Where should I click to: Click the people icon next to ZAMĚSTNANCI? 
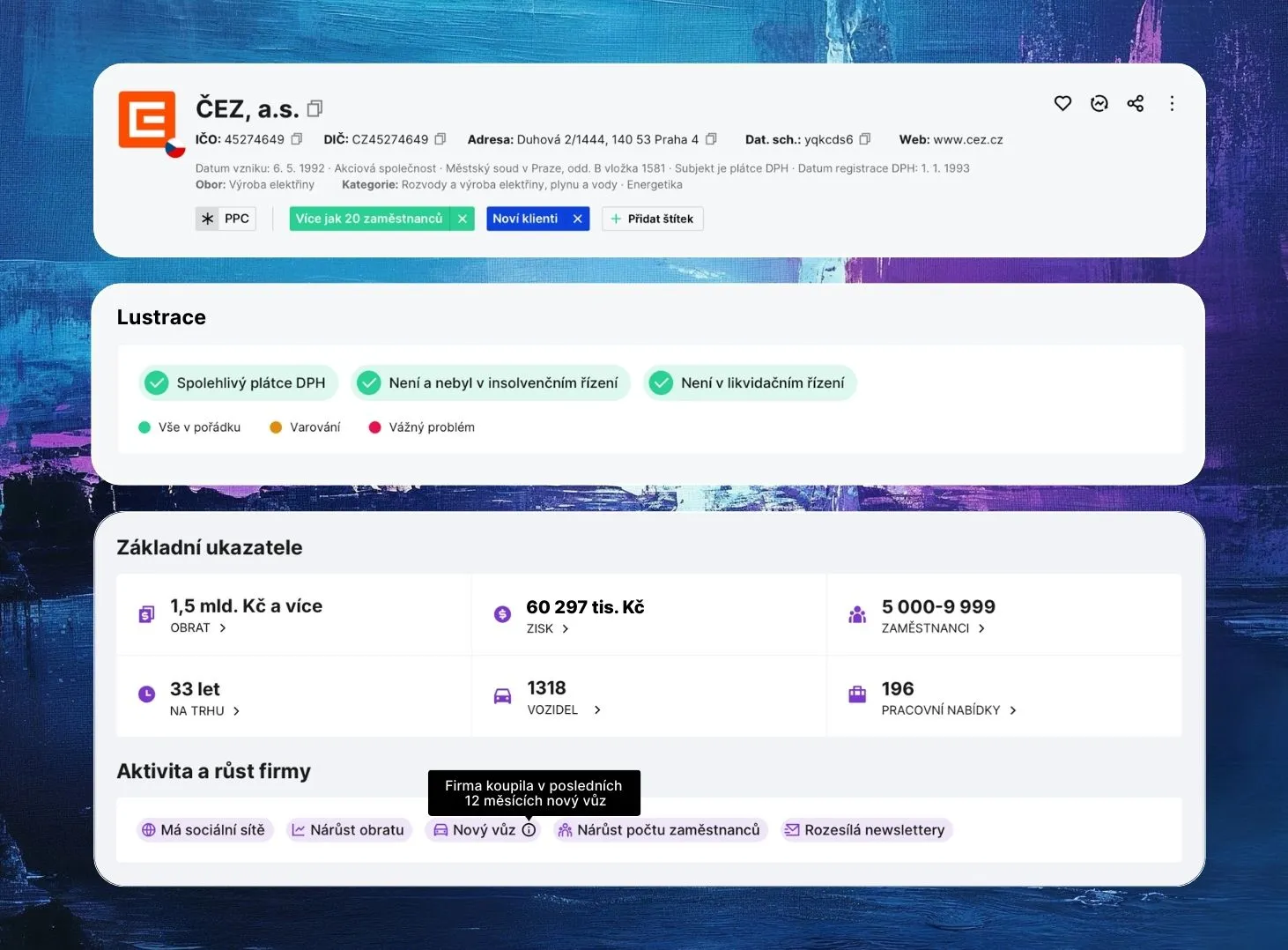[857, 614]
